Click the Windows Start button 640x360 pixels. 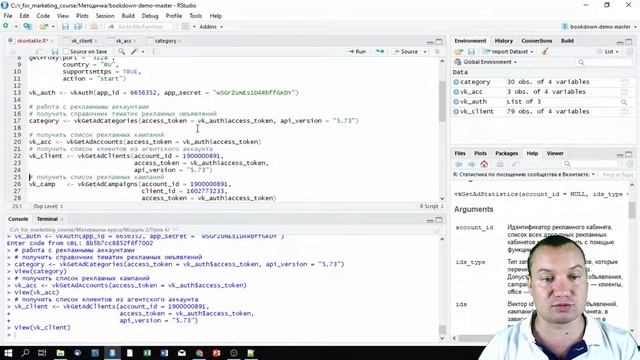pyautogui.click(x=8, y=353)
